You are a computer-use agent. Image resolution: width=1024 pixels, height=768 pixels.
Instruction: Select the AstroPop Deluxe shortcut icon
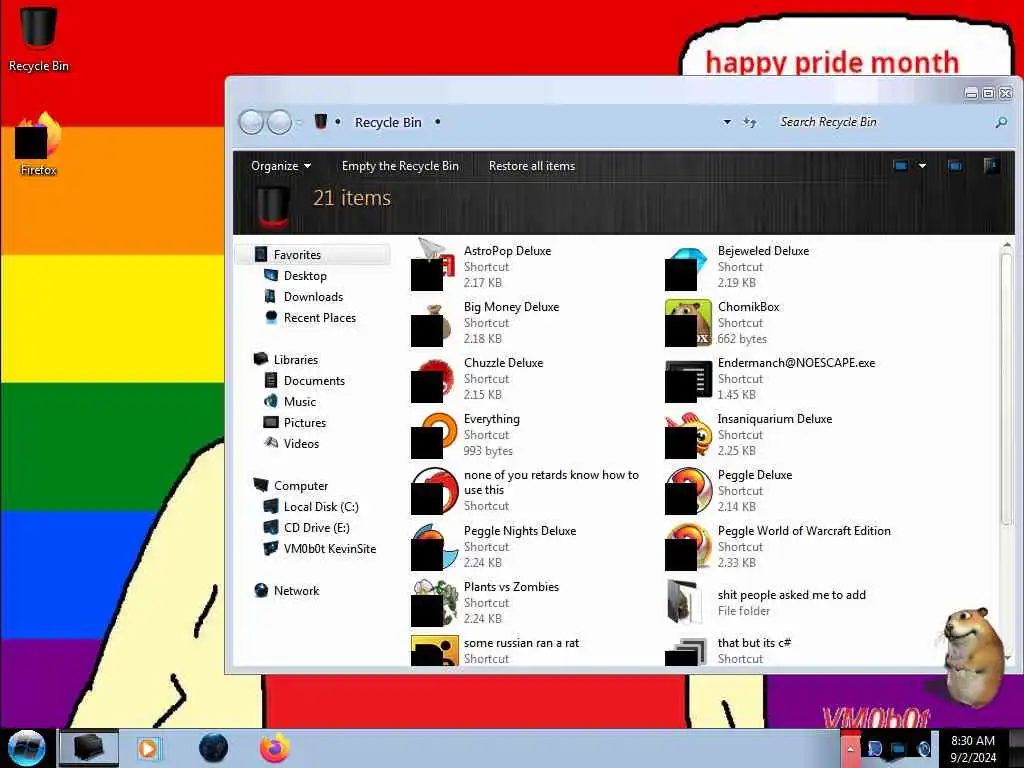[433, 266]
